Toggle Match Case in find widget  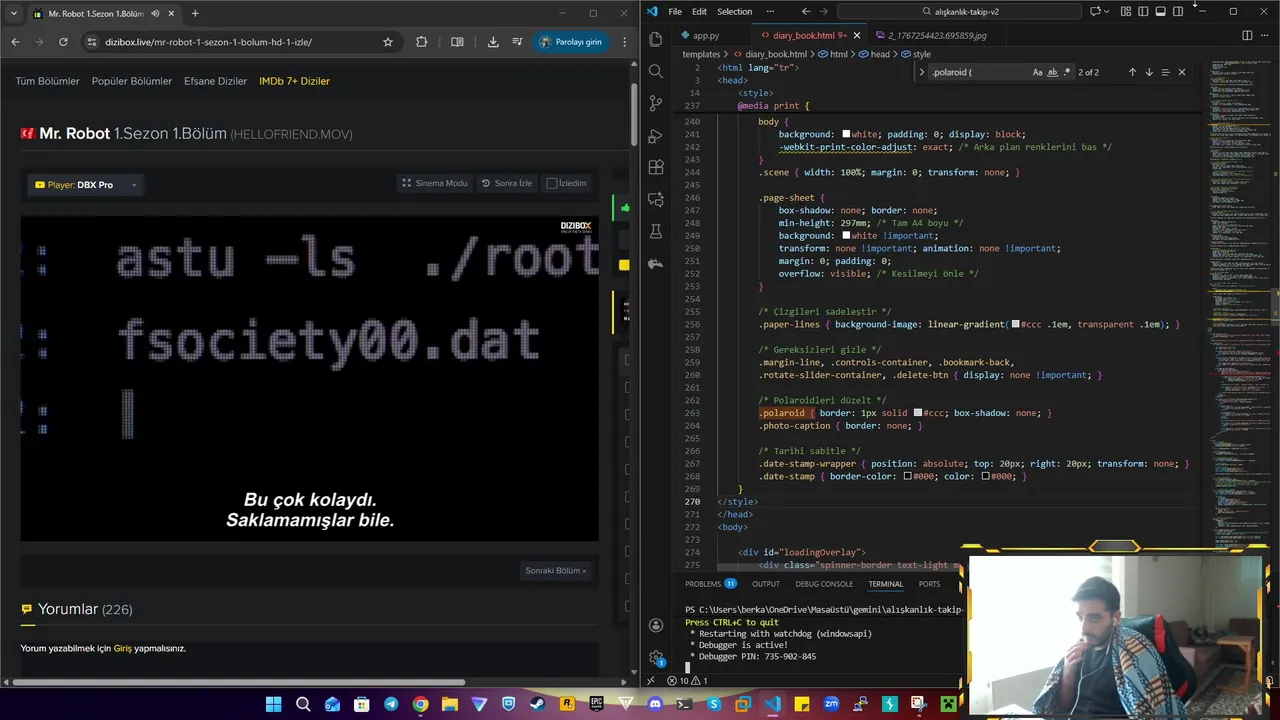click(x=1037, y=72)
